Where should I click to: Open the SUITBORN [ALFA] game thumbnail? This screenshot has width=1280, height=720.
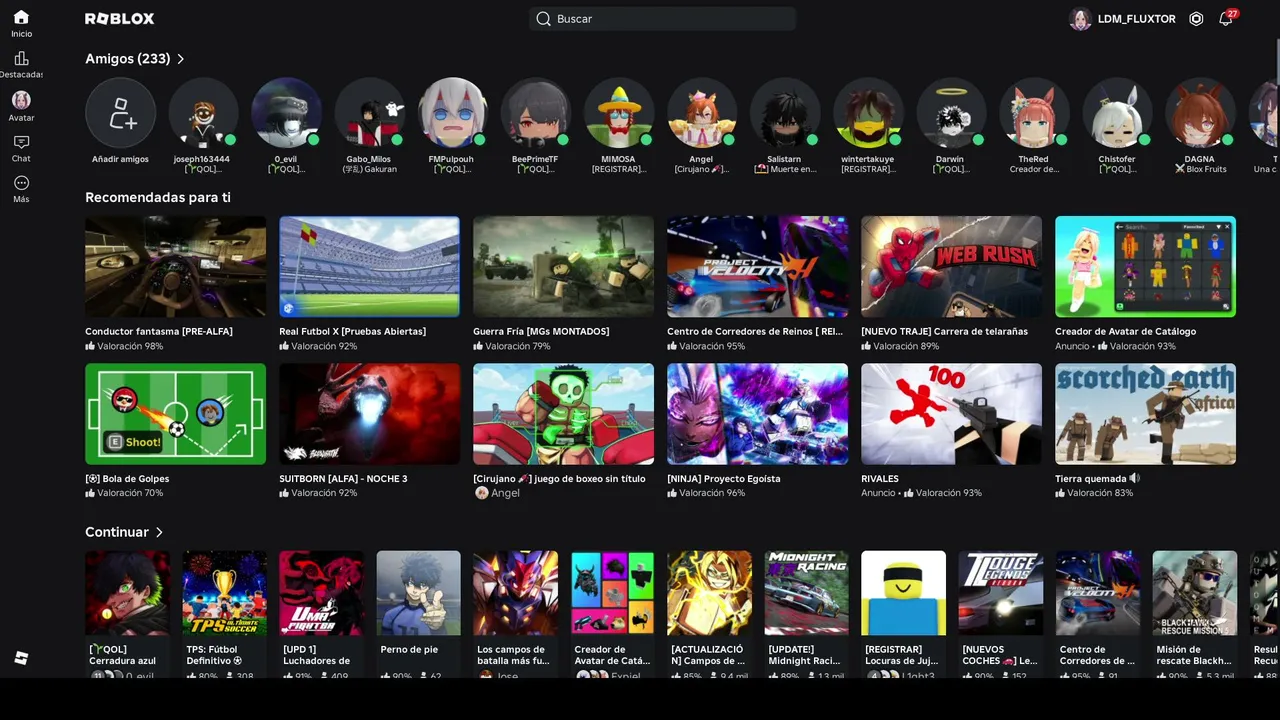[370, 414]
